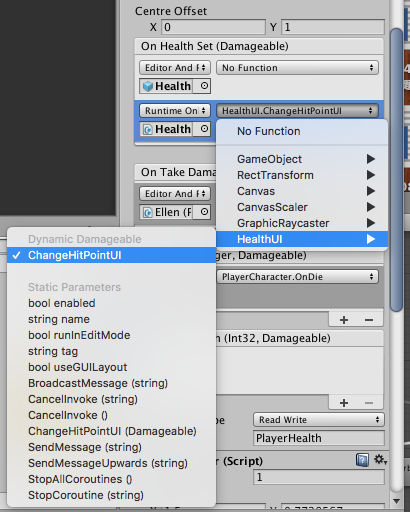Choose bool runInEditMode static parameter
The width and height of the screenshot is (410, 512).
(111, 335)
